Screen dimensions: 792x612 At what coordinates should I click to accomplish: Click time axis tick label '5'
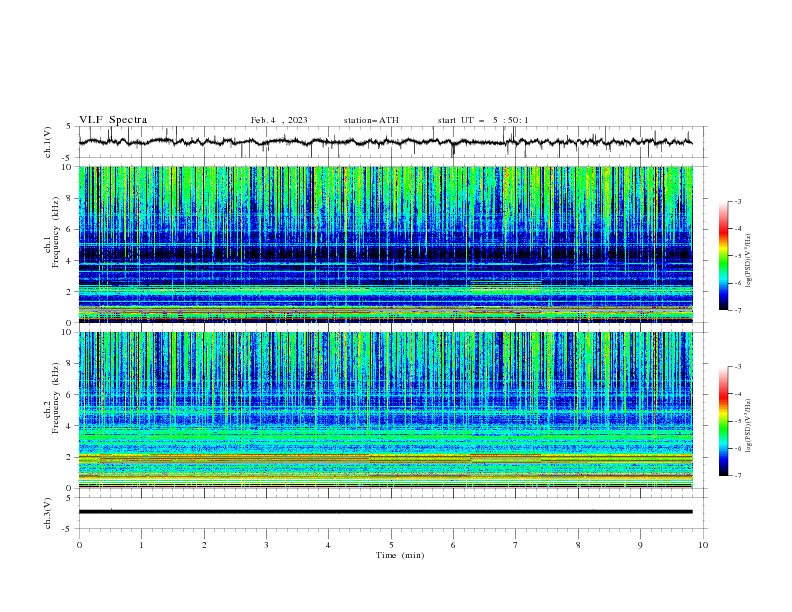[x=391, y=545]
